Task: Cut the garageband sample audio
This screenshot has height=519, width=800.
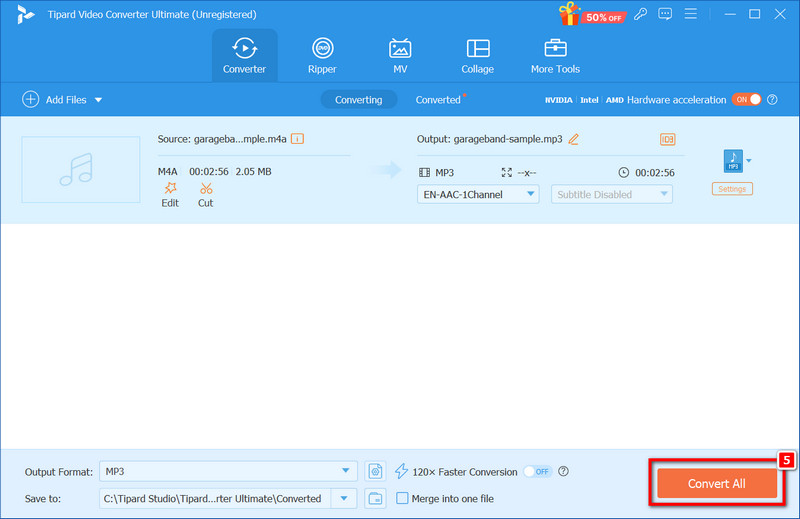Action: [x=206, y=195]
